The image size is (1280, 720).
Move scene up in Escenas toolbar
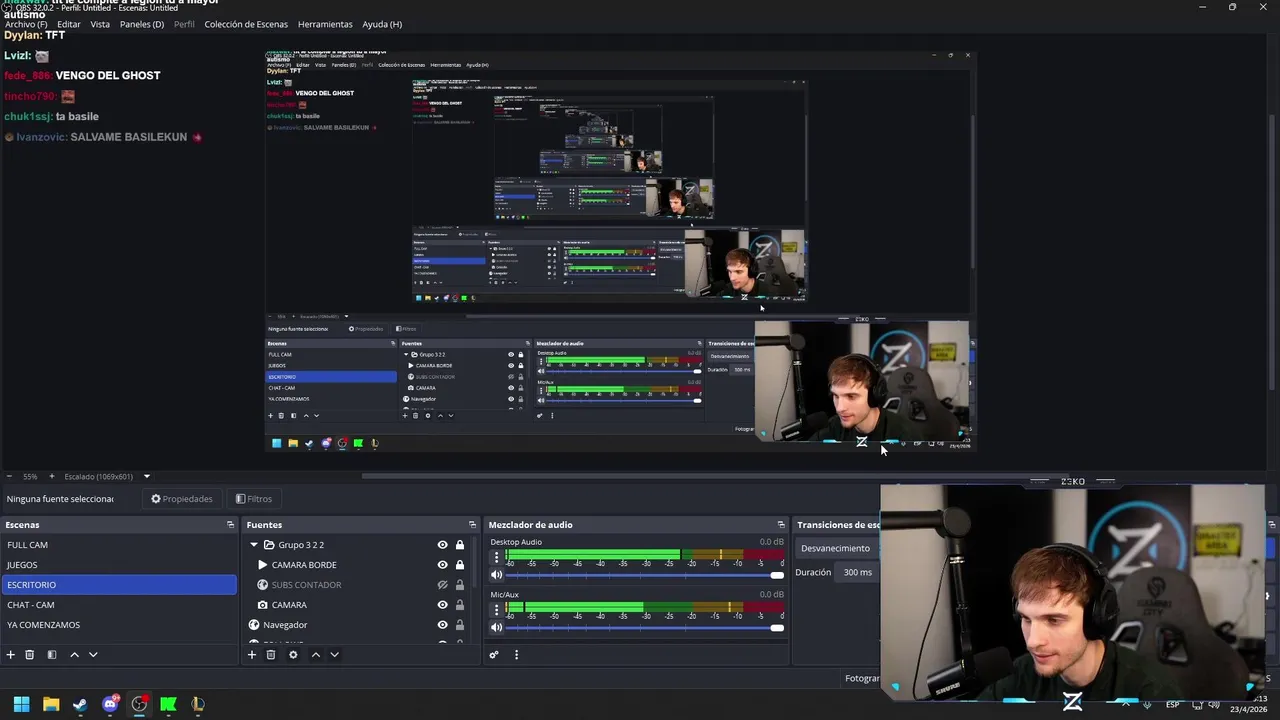click(x=74, y=655)
